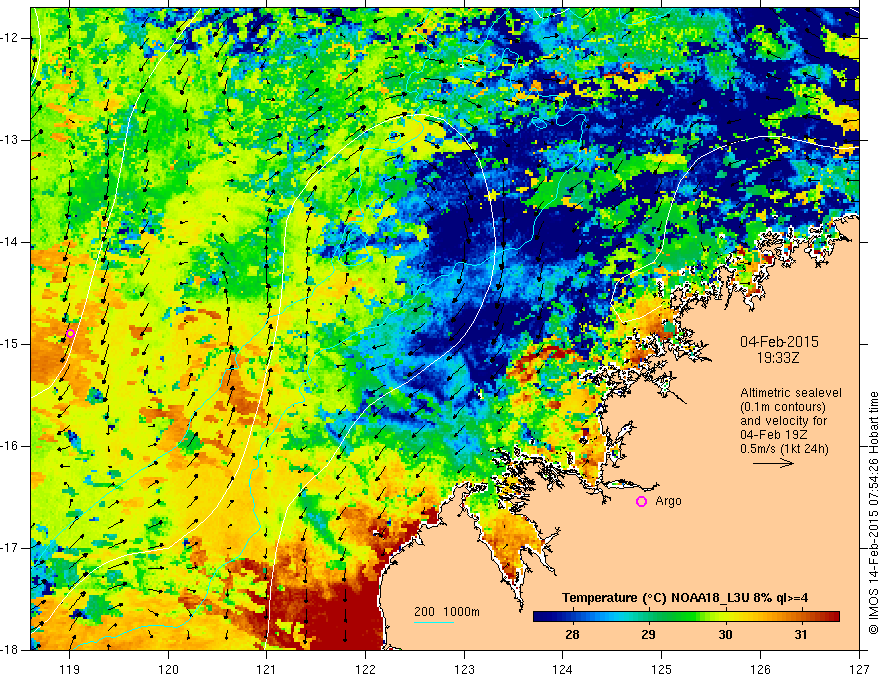The width and height of the screenshot is (880, 680).
Task: Click the latitude axis label '-12'
Action: [10, 38]
